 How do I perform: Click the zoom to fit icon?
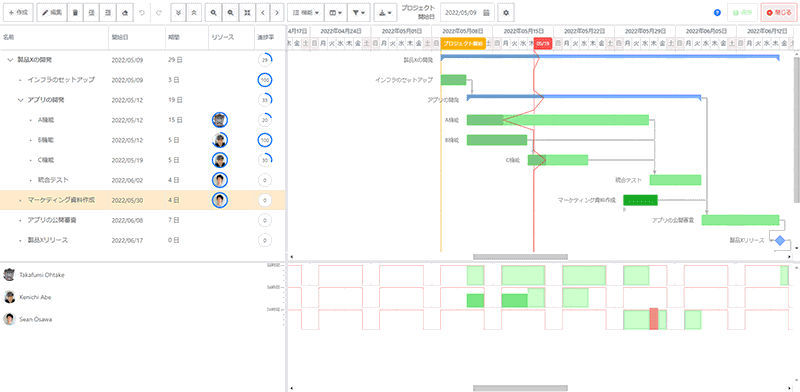click(246, 12)
